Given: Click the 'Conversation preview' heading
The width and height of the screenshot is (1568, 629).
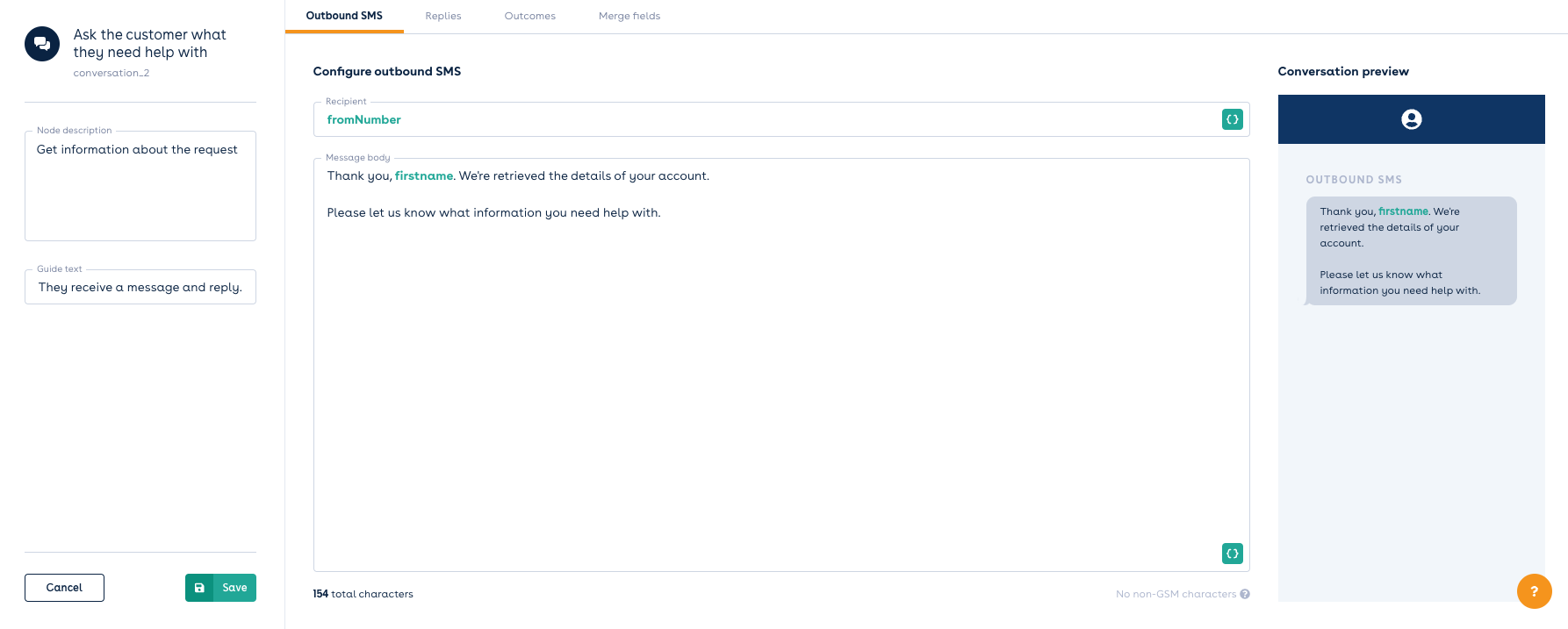Looking at the screenshot, I should [1343, 71].
